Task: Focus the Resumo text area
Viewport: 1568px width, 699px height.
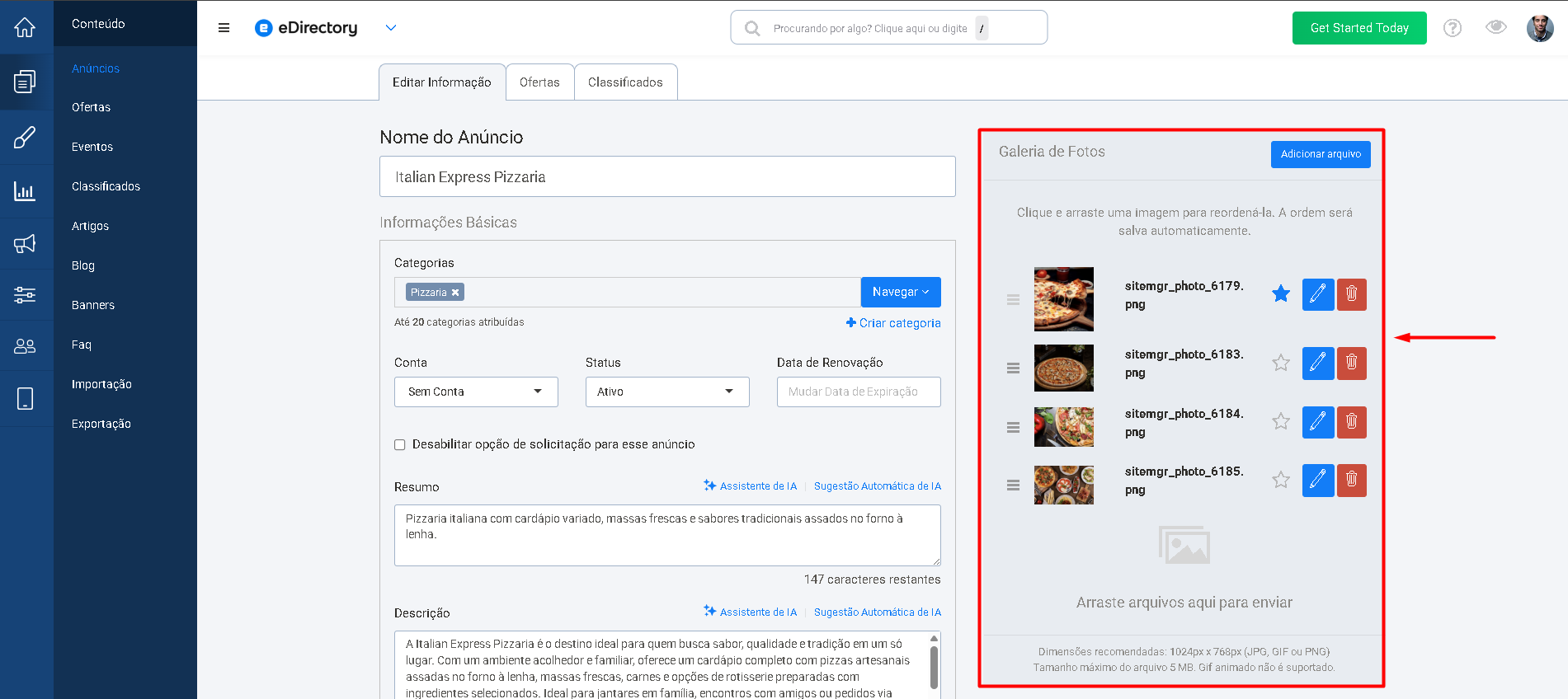Action: [x=667, y=536]
